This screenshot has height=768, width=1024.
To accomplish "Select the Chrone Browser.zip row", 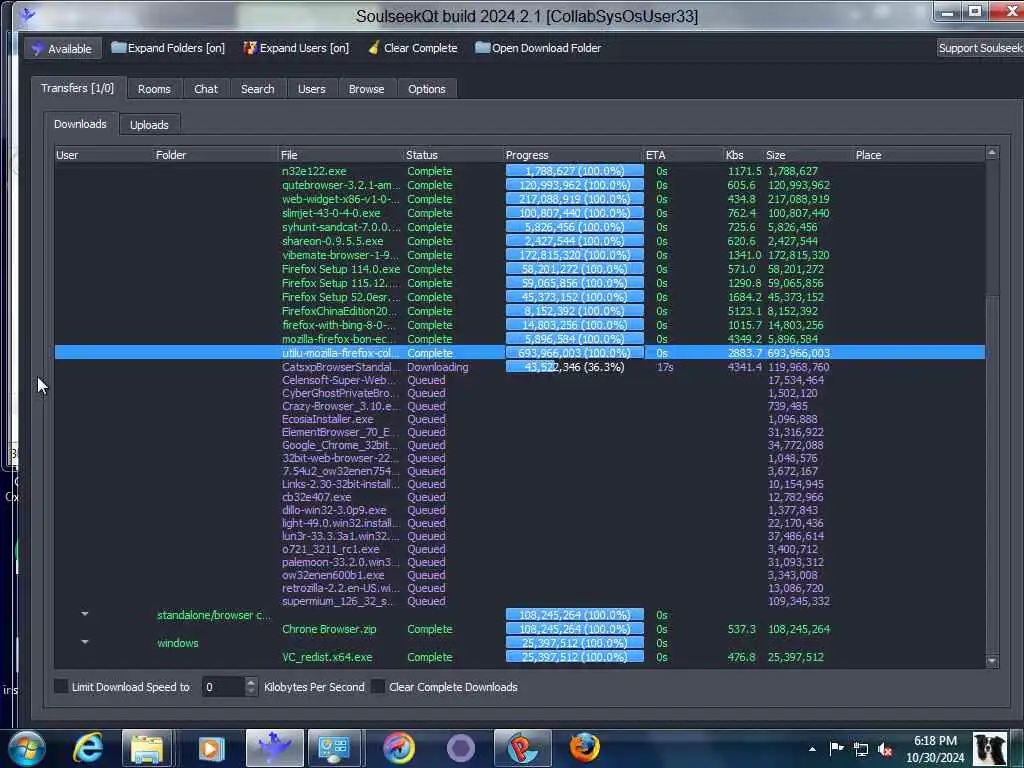I will (520, 629).
